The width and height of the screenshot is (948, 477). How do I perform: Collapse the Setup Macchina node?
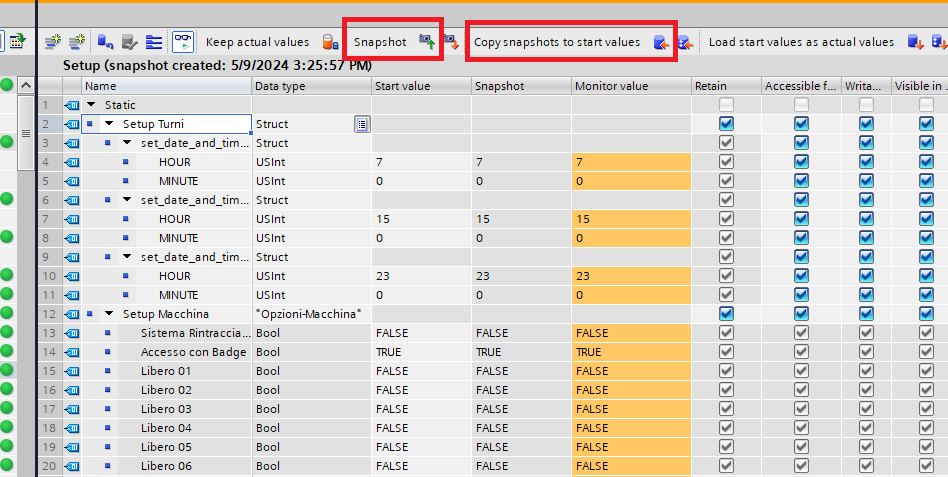109,314
